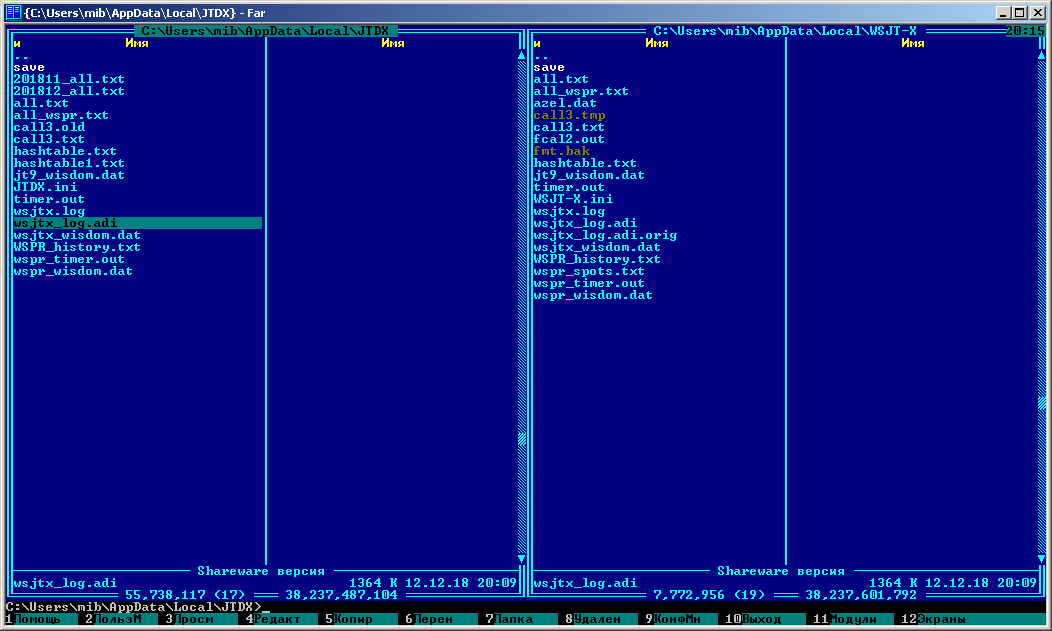Click the F12 Экраны screens key
Image resolution: width=1052 pixels, height=631 pixels.
(x=942, y=620)
